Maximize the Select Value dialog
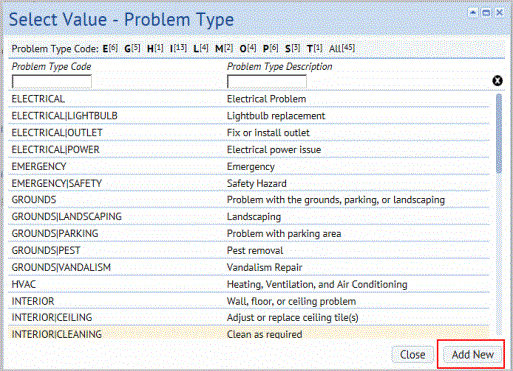The image size is (513, 371). [486, 13]
